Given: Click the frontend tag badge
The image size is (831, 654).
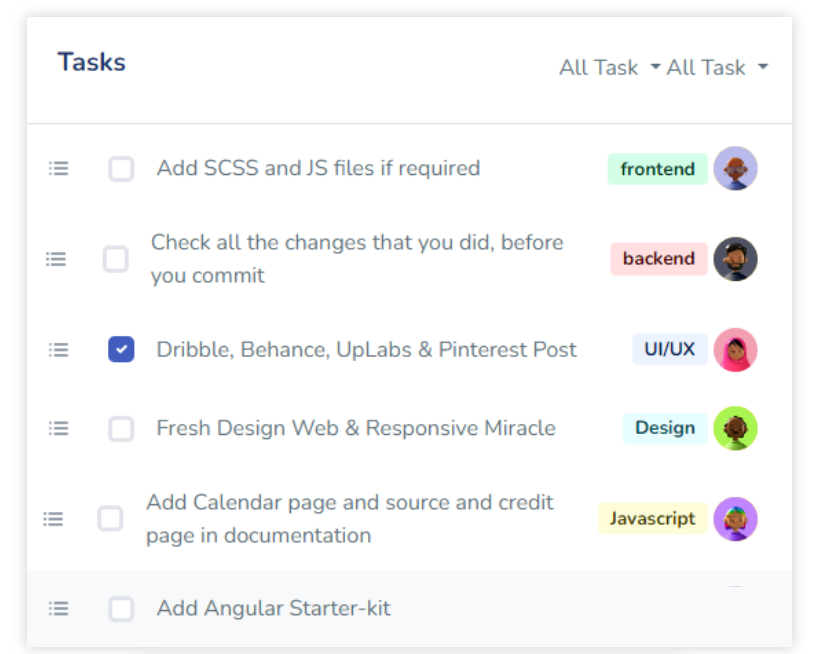Looking at the screenshot, I should pyautogui.click(x=657, y=169).
